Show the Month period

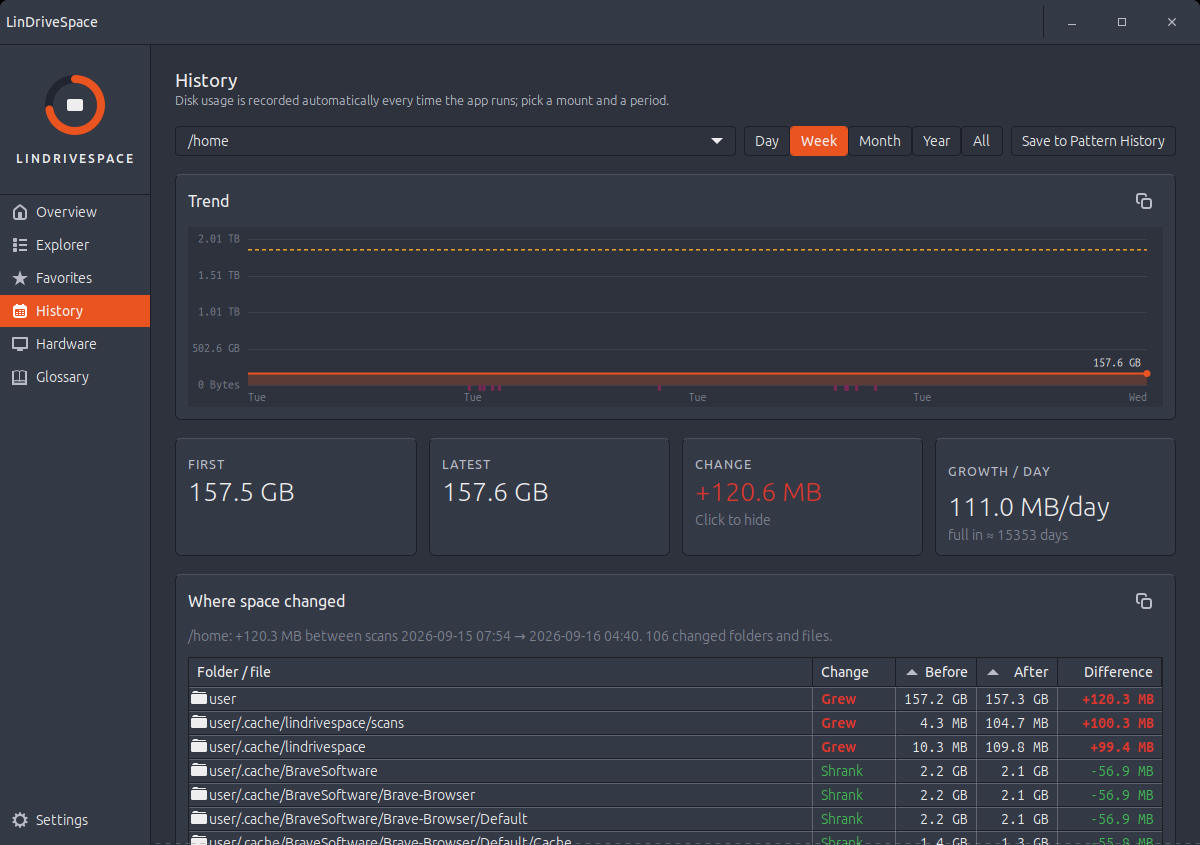tap(880, 141)
